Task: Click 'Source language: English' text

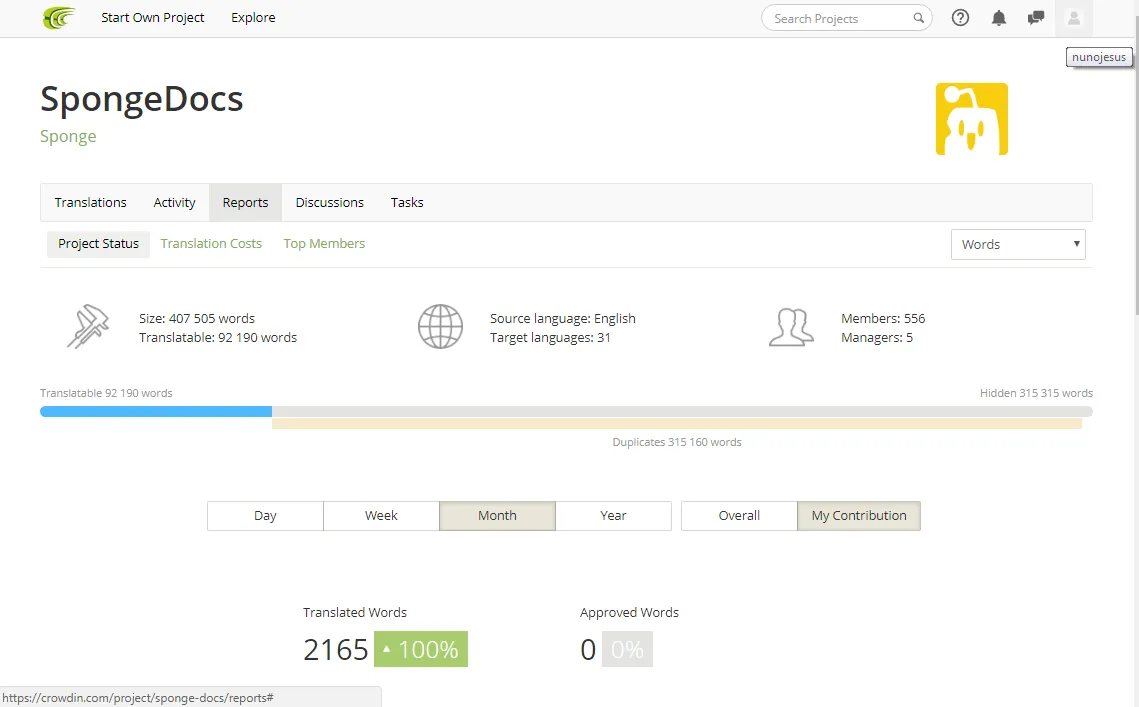Action: tap(562, 318)
